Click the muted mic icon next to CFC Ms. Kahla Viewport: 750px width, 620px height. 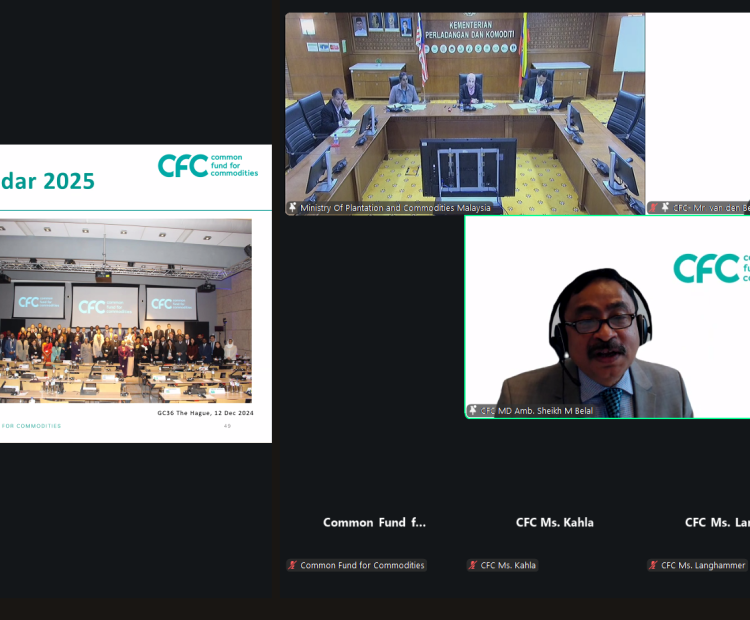point(473,565)
